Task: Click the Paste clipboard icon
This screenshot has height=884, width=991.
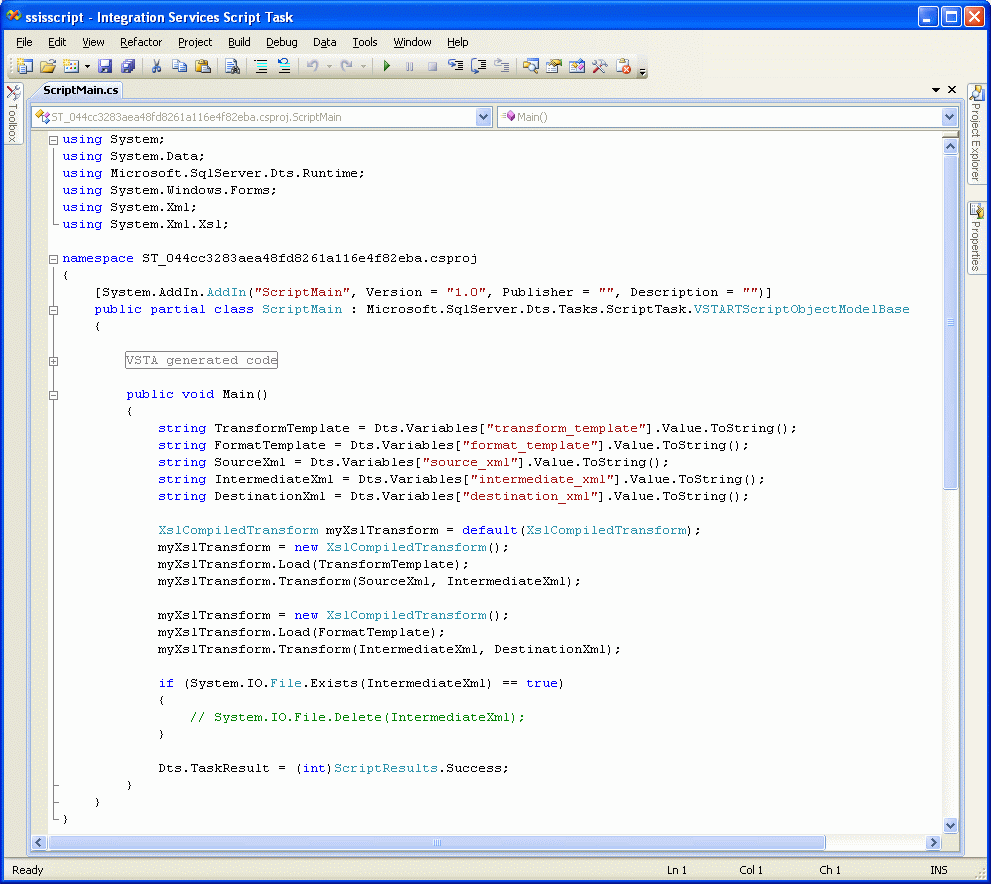Action: (x=202, y=66)
